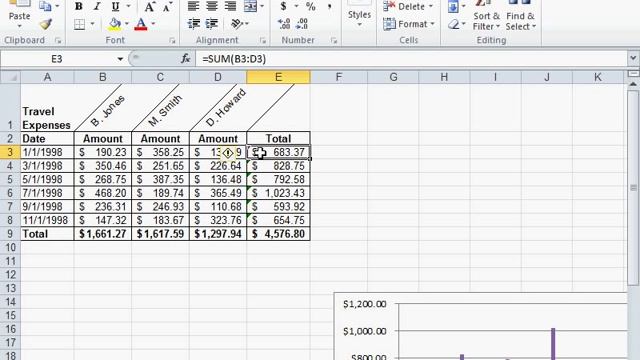Apply Underline formatting
Viewport: 640px width, 360px height.
116,7
